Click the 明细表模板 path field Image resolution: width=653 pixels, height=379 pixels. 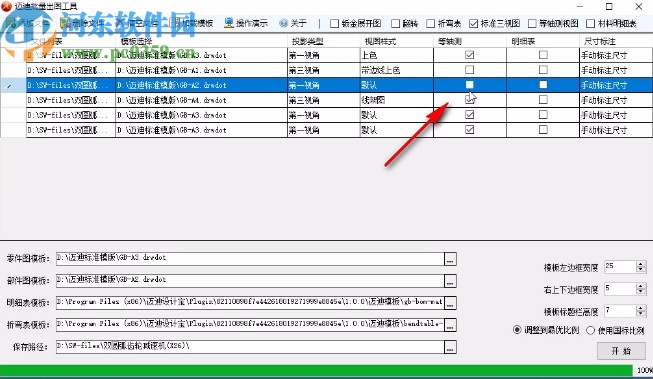(250, 303)
